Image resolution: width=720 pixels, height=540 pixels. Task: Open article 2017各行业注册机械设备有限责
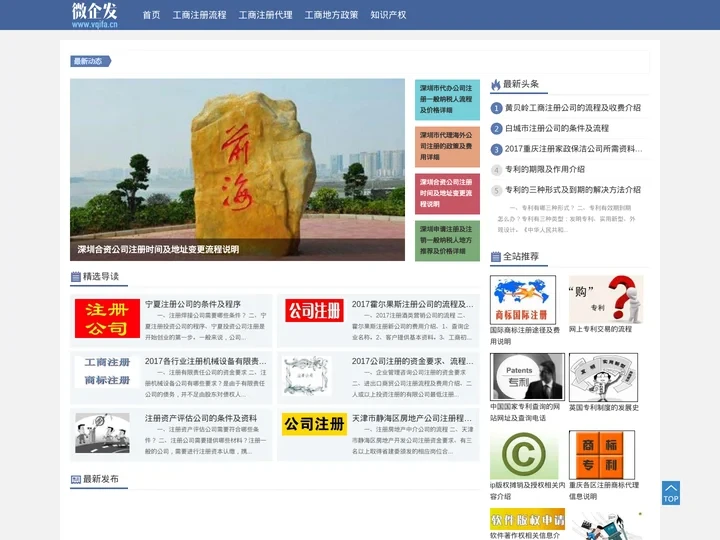(205, 361)
